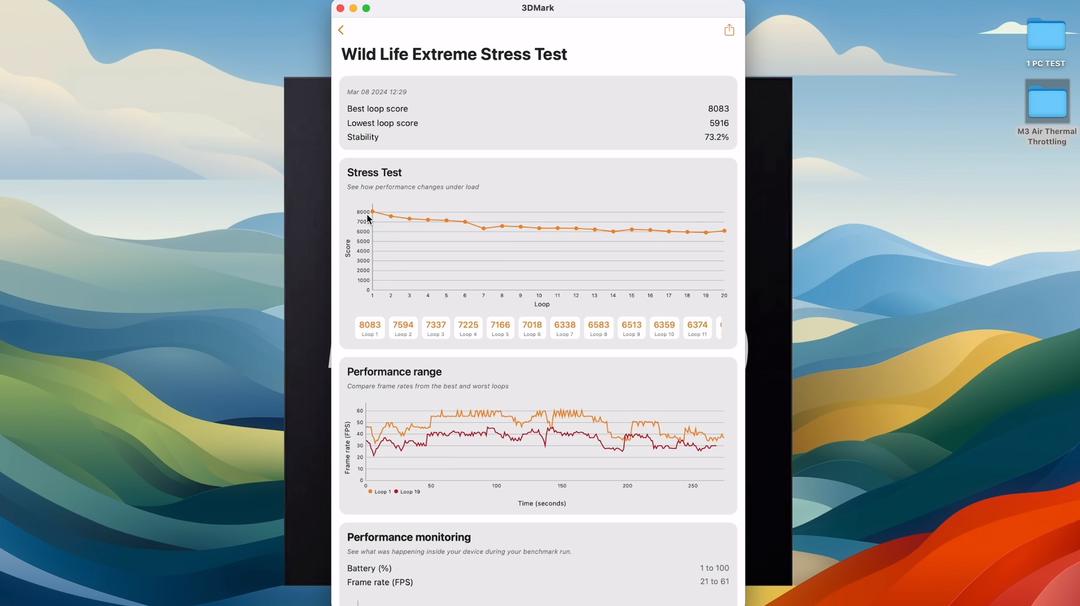Screen dimensions: 1080x606
Task: Click the red Loop 19 legend marker
Action: point(397,492)
